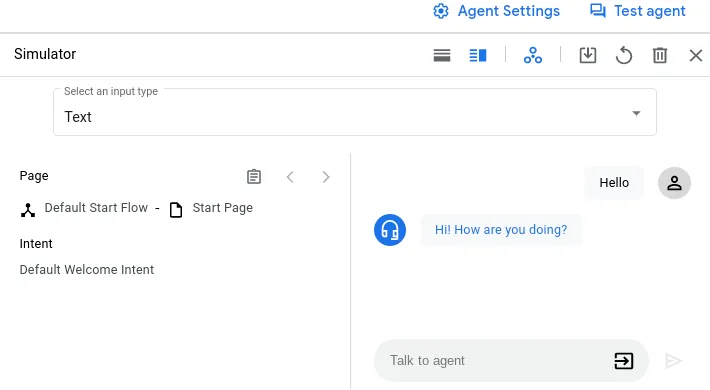This screenshot has height=390, width=710.
Task: Switch simulator to single-column view
Action: (442, 55)
